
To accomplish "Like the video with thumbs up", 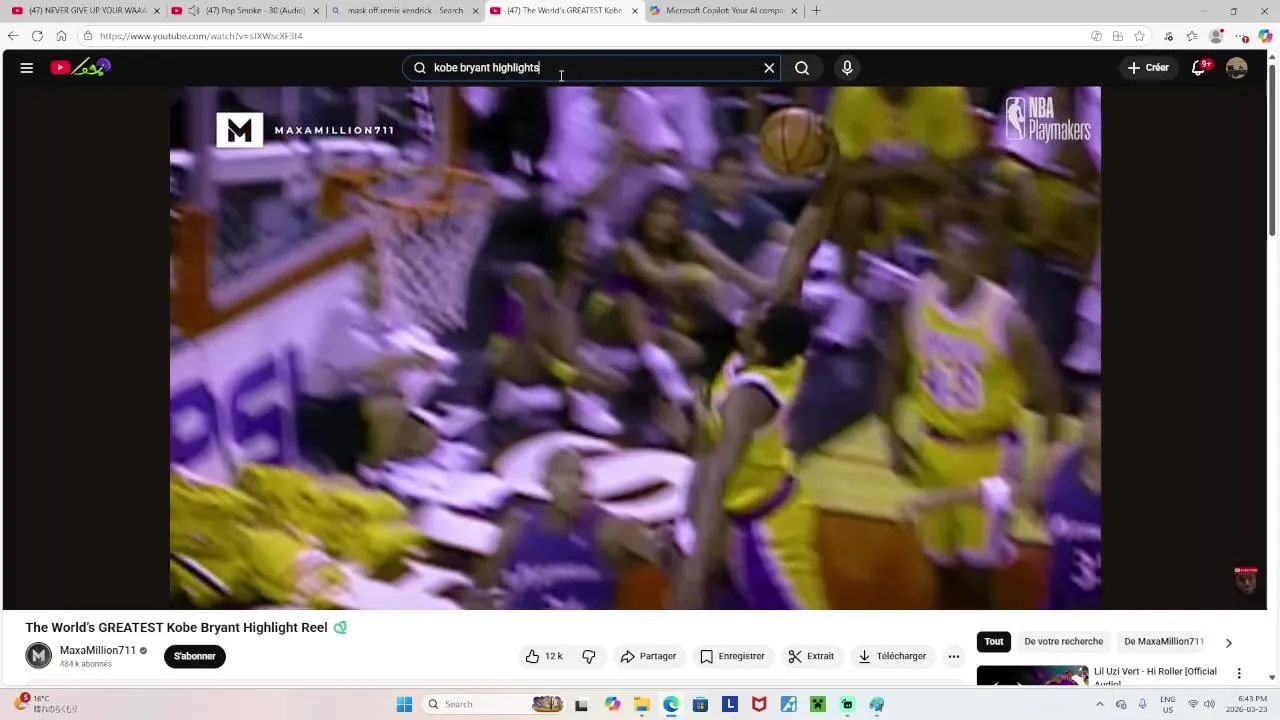I will [x=544, y=656].
